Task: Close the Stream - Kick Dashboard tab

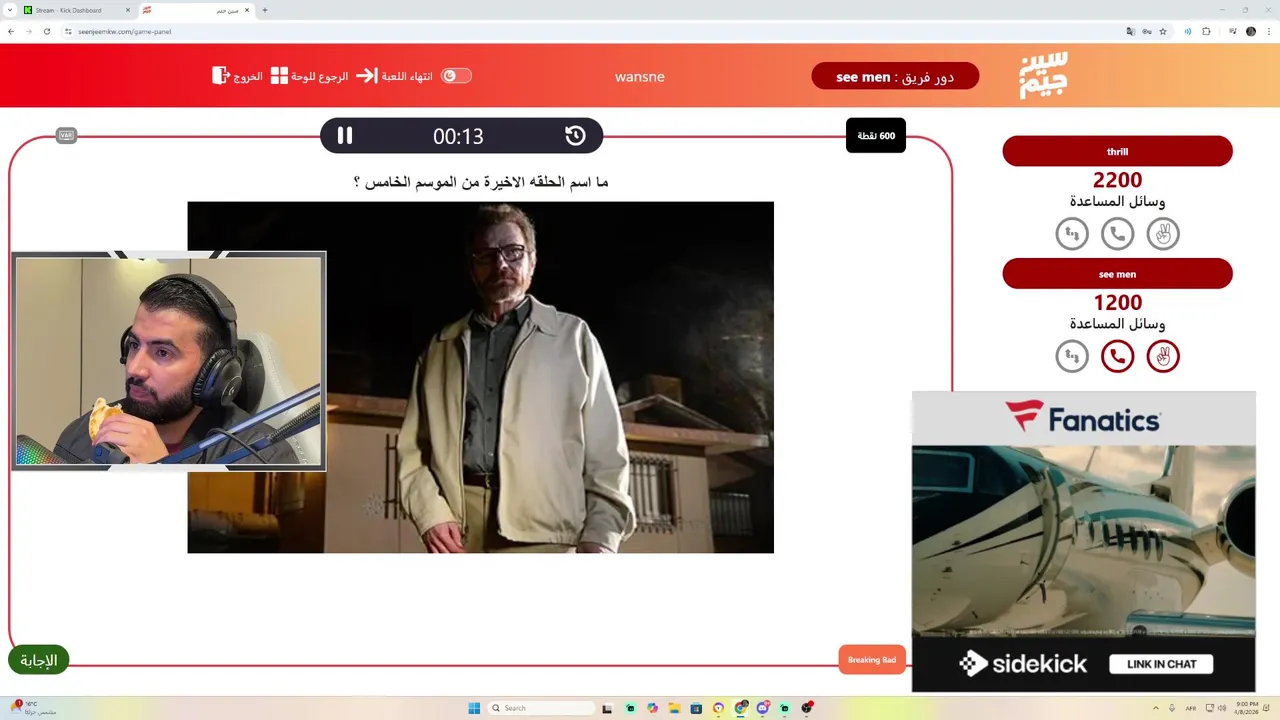Action: click(128, 10)
